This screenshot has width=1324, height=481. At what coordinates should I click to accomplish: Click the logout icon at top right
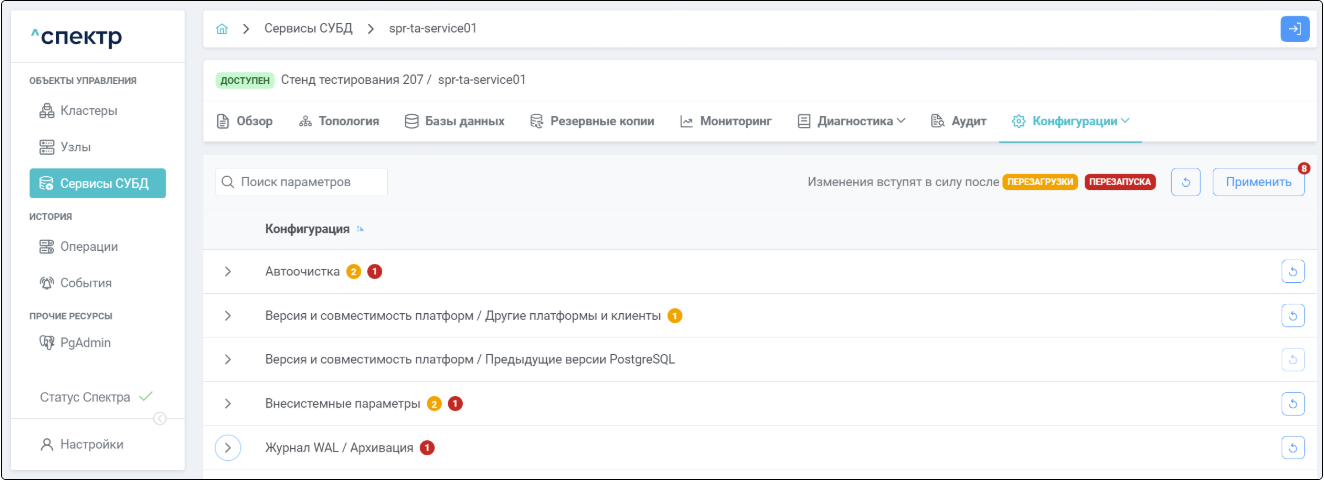1294,29
